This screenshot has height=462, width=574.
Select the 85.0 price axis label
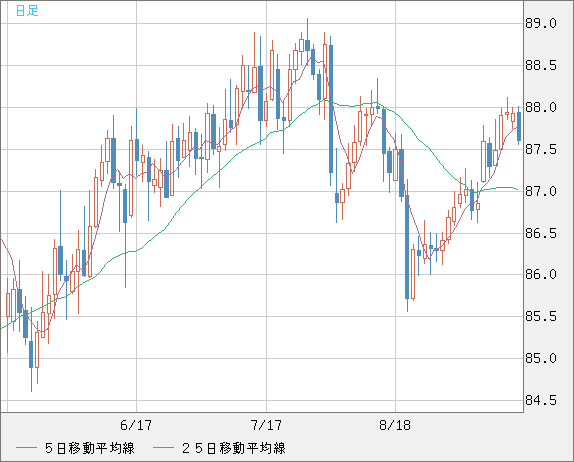pyautogui.click(x=541, y=358)
